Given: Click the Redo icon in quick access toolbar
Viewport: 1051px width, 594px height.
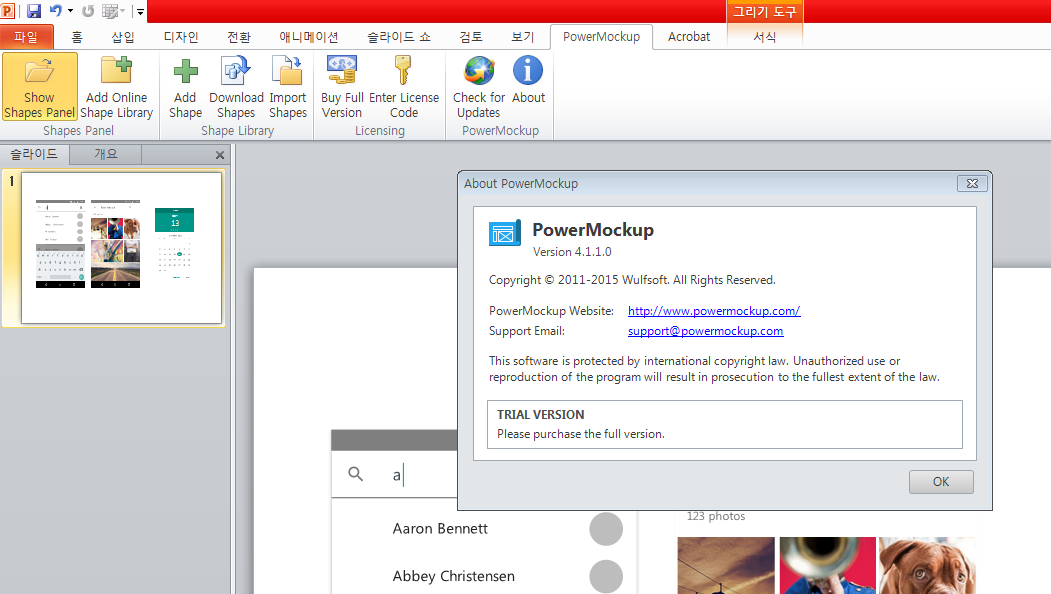Looking at the screenshot, I should click(x=88, y=11).
